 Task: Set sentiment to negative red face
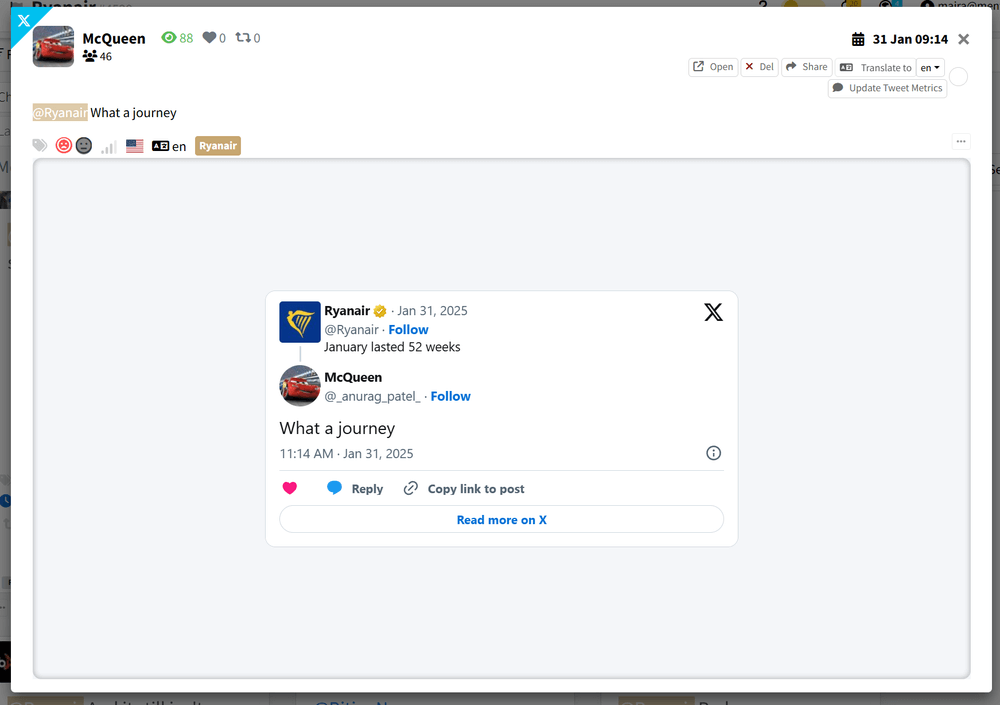[64, 145]
